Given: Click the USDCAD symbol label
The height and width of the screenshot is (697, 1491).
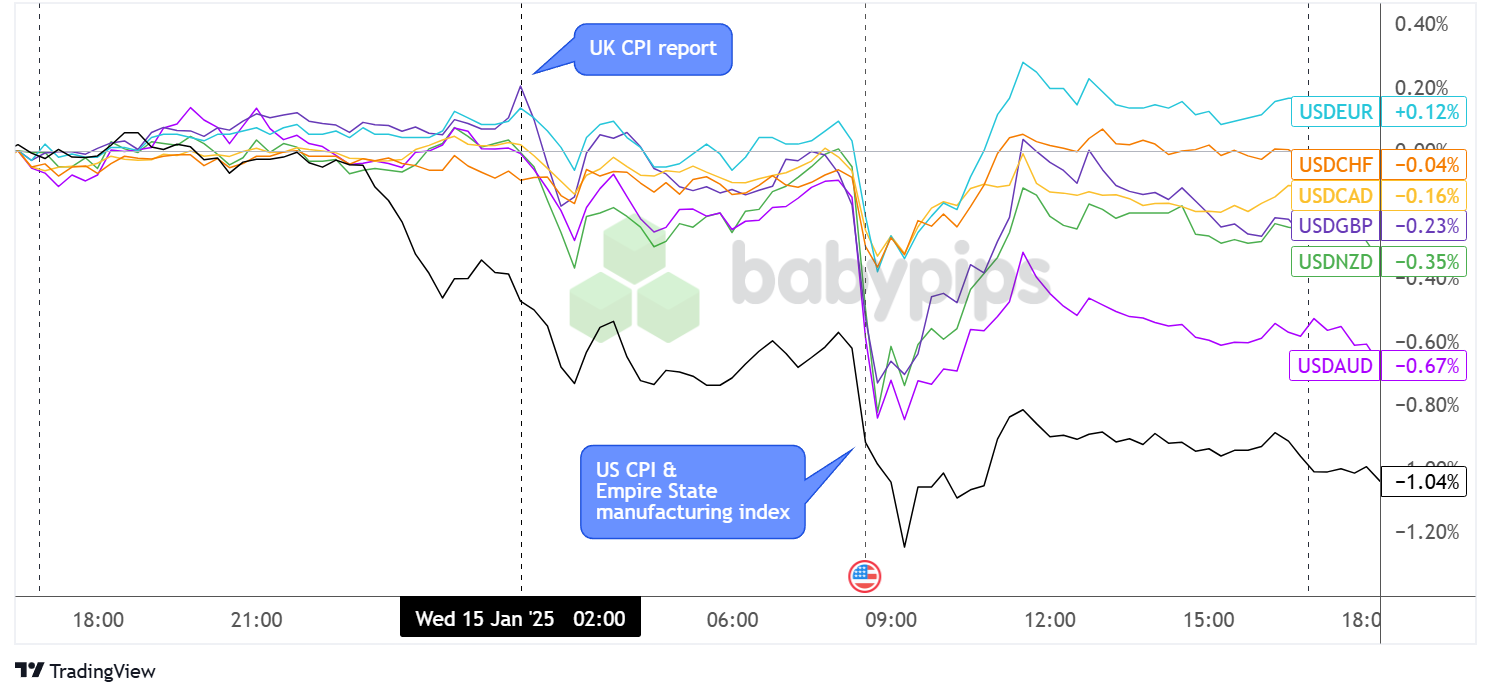Looking at the screenshot, I should [x=1335, y=195].
